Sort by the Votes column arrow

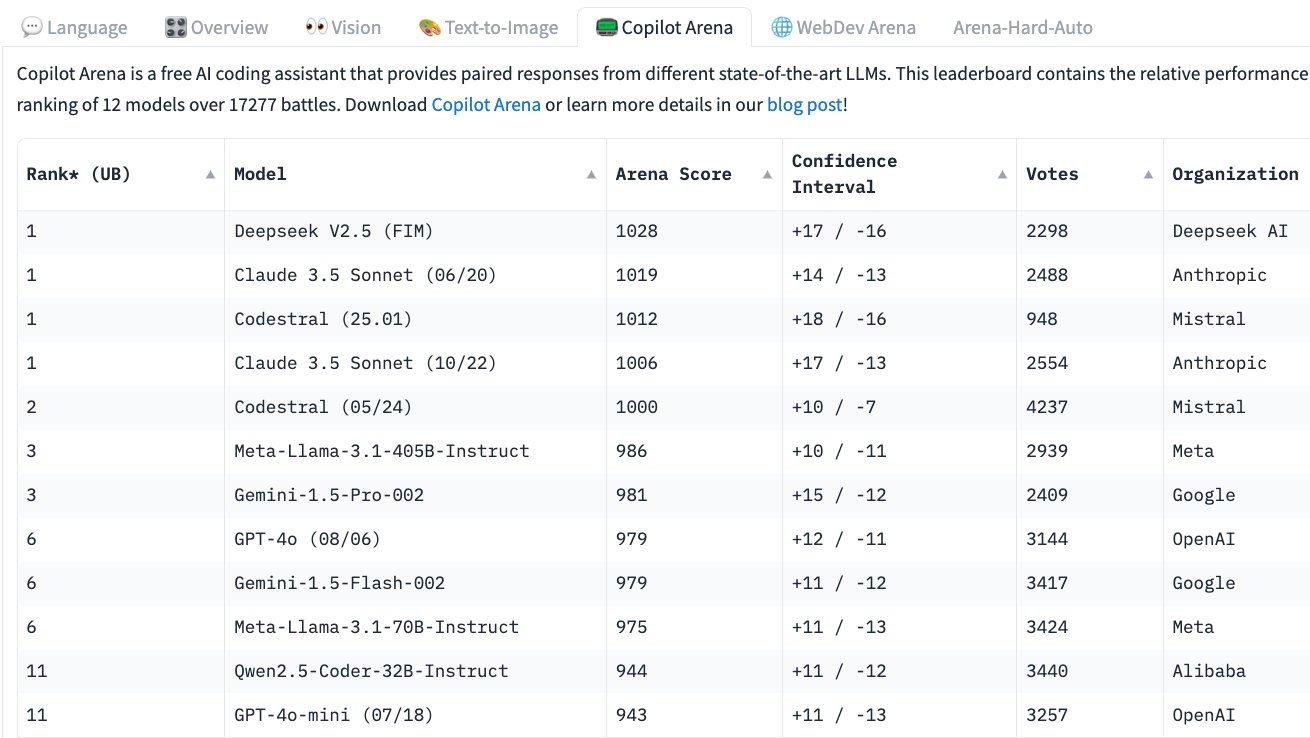tap(1149, 174)
